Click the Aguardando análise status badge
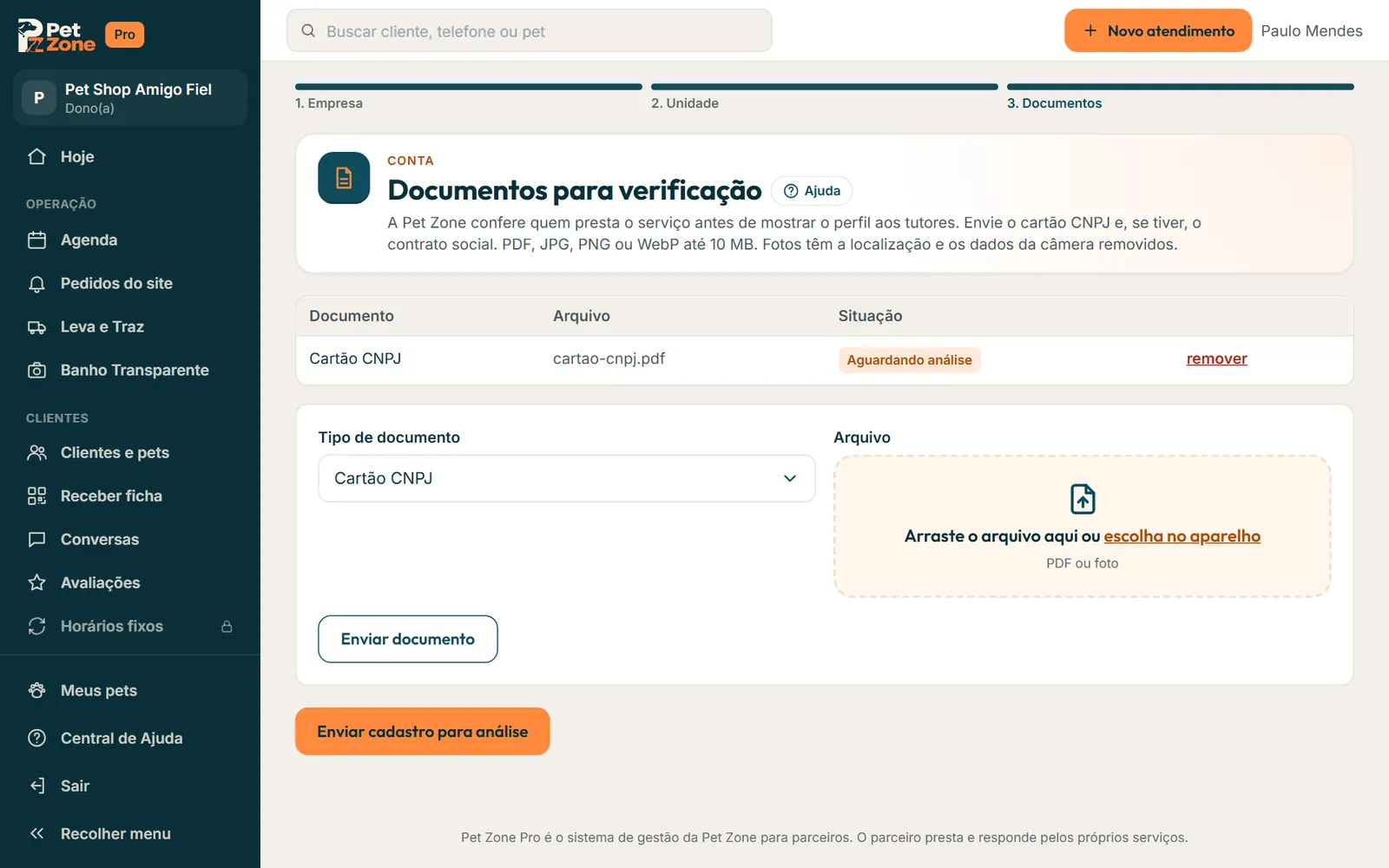 [909, 359]
